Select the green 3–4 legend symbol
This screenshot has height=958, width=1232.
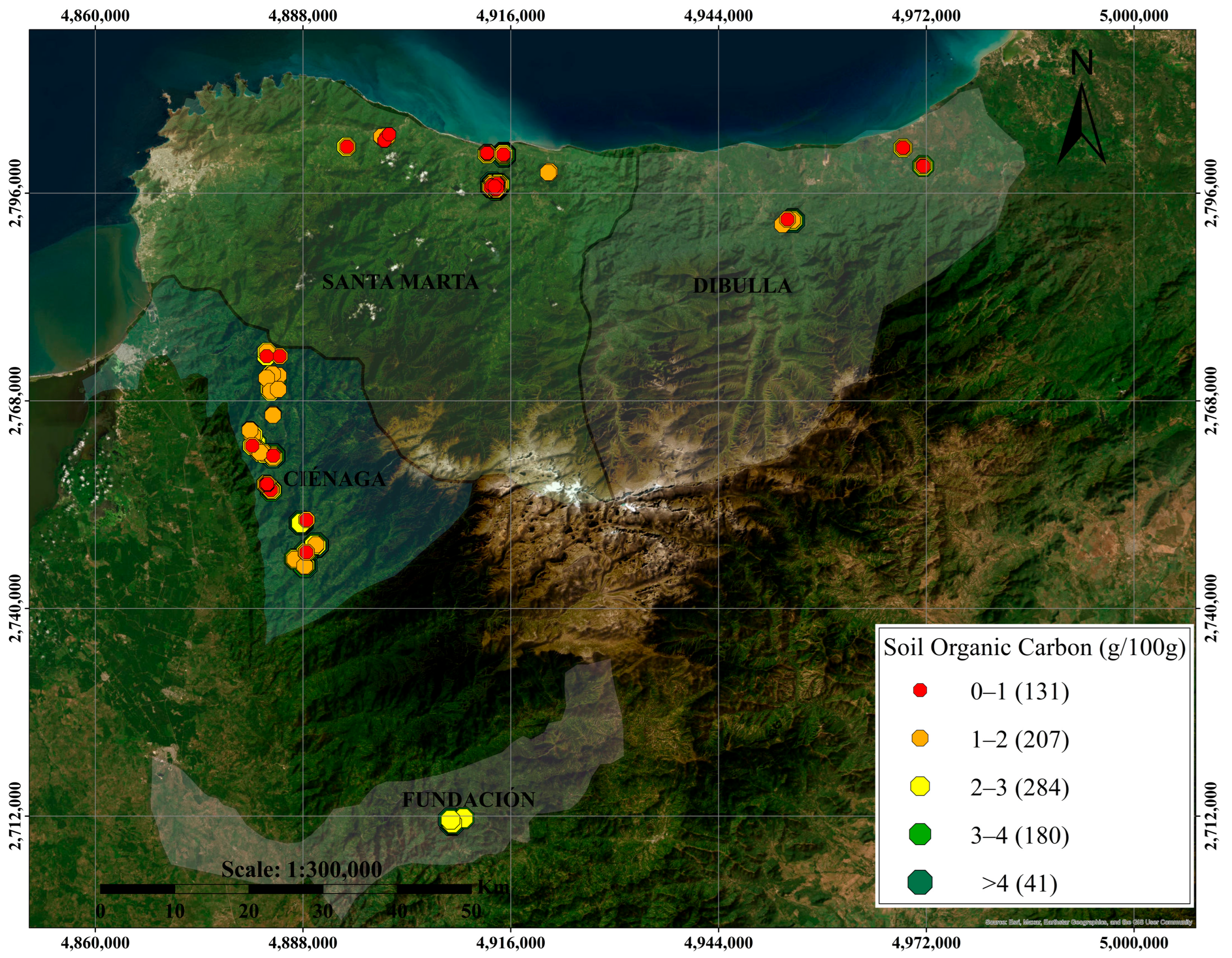click(x=920, y=835)
